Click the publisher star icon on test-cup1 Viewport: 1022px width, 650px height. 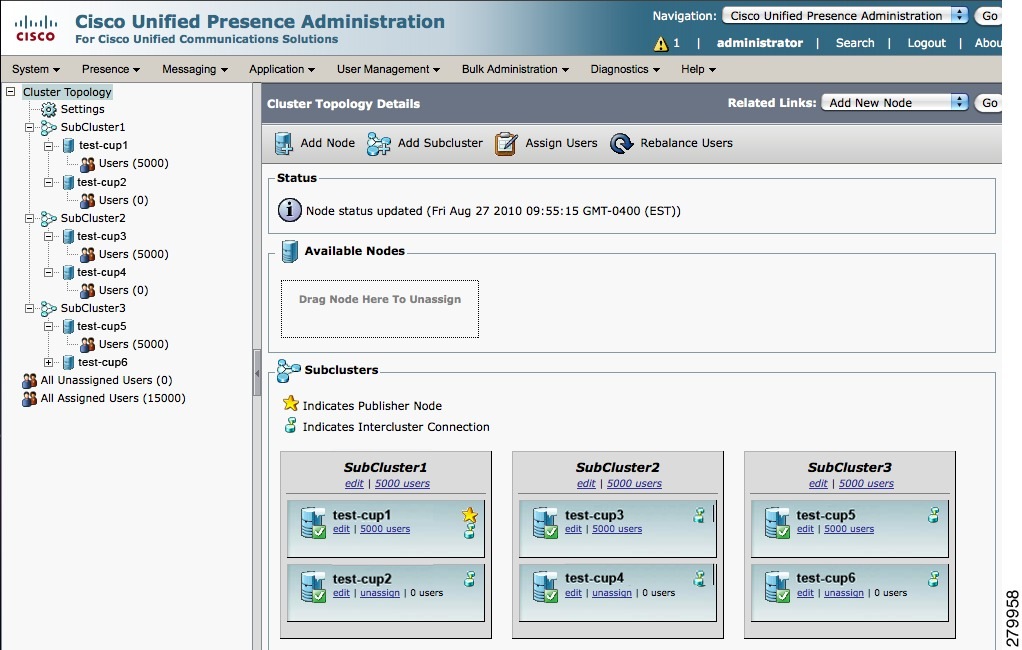pos(469,516)
